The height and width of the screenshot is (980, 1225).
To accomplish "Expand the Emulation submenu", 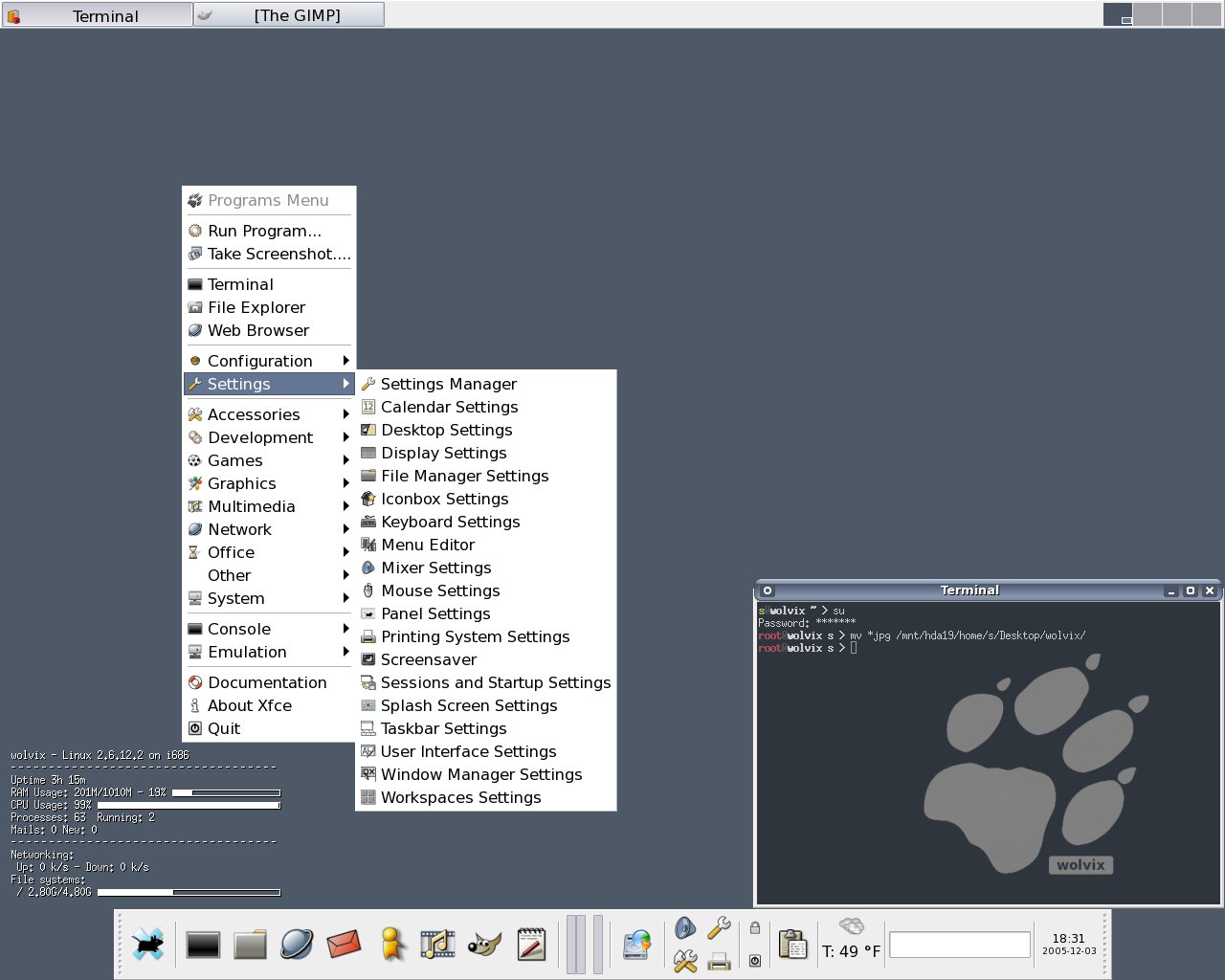I will (x=269, y=652).
